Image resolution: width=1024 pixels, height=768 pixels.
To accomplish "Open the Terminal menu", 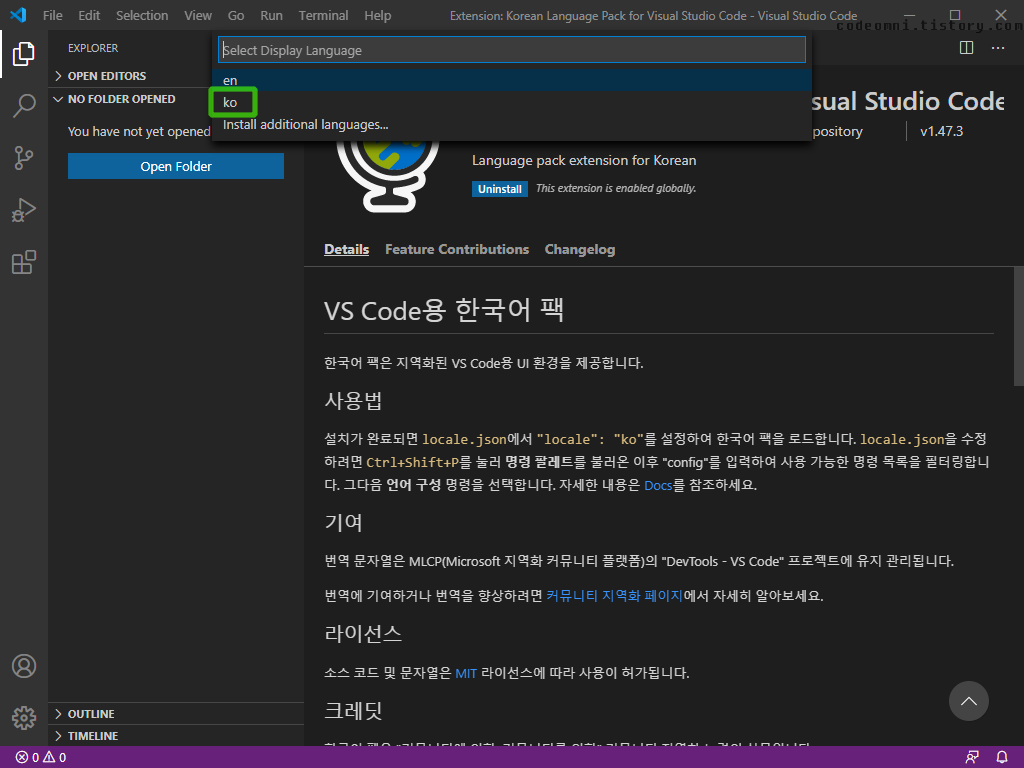I will (x=323, y=15).
